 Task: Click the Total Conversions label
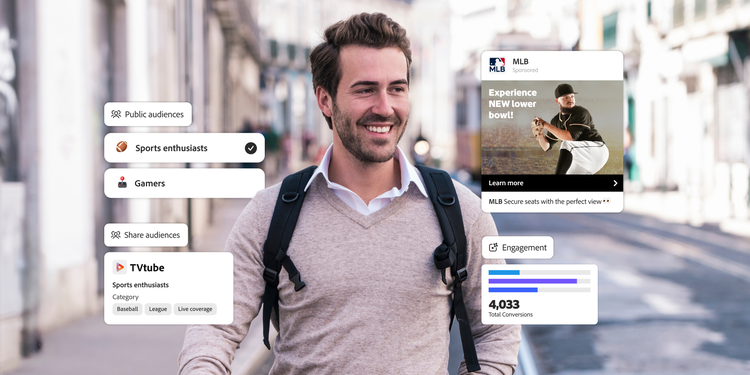point(510,315)
